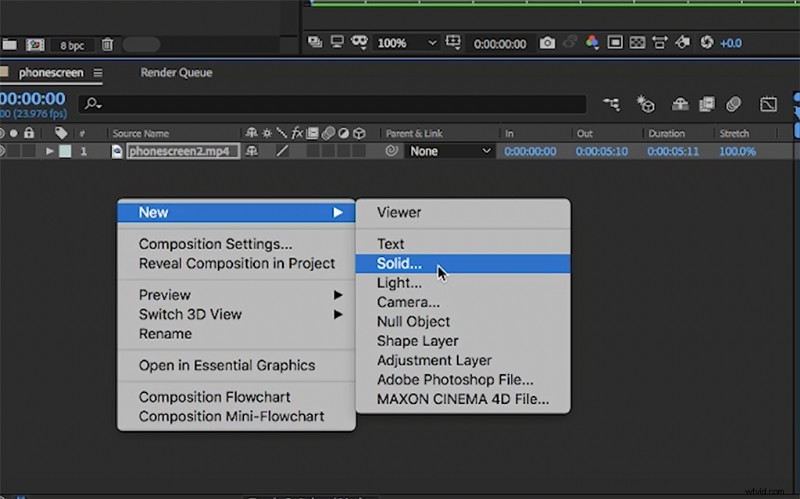Click the 8 bpc color depth button
Image resolution: width=800 pixels, height=499 pixels.
(x=72, y=45)
